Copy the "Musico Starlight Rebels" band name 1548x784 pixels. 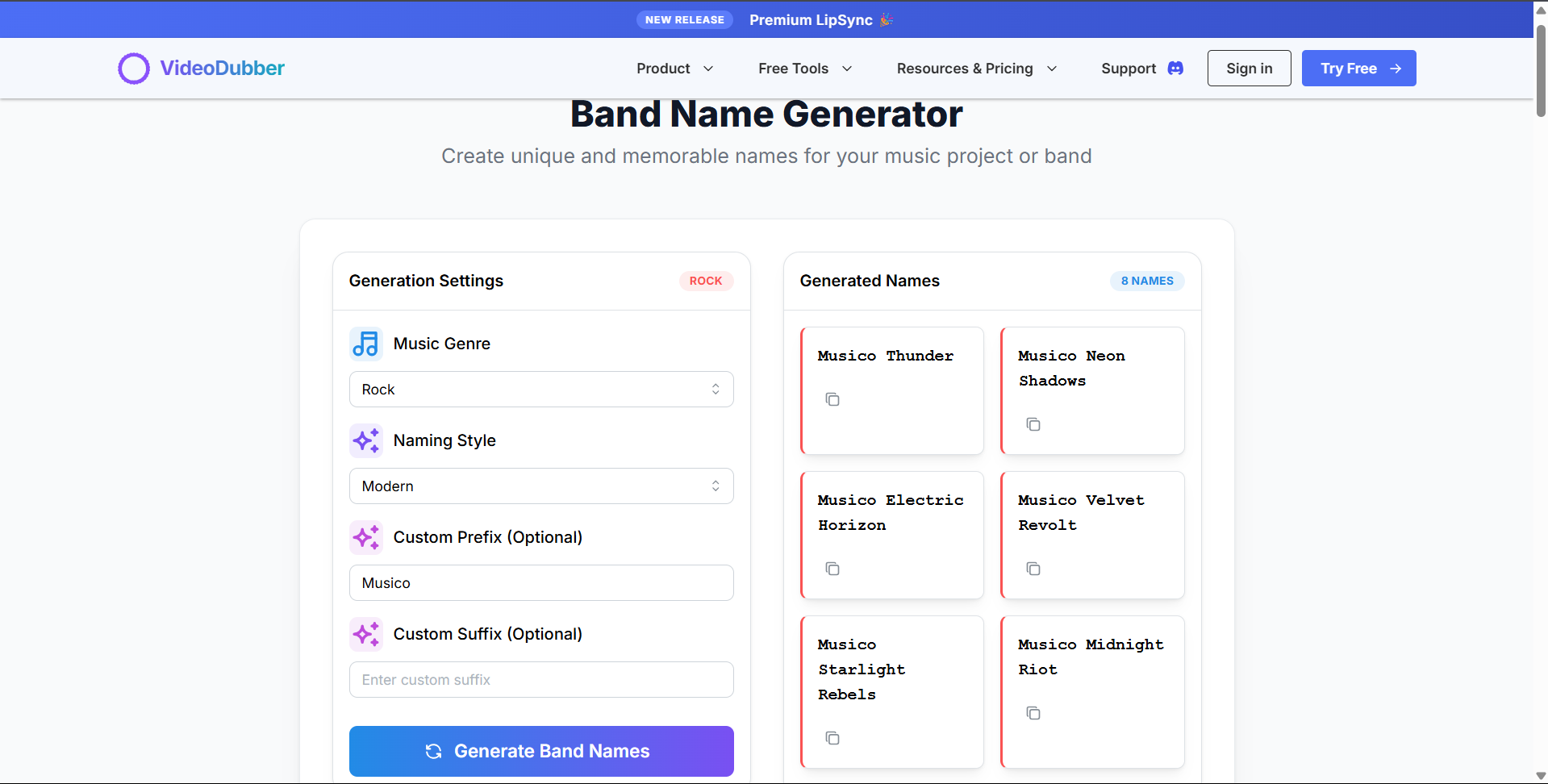(832, 738)
